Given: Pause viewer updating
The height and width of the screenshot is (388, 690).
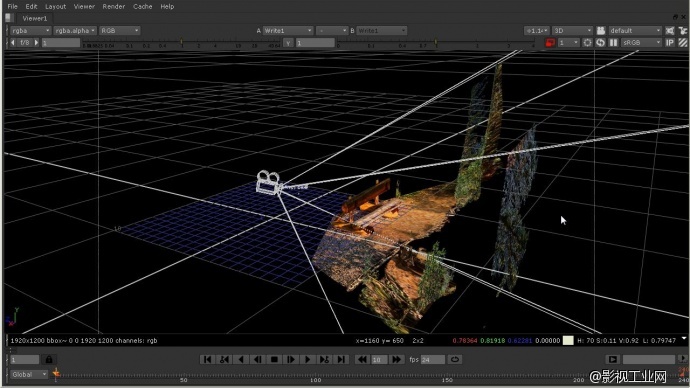Looking at the screenshot, I should (613, 43).
